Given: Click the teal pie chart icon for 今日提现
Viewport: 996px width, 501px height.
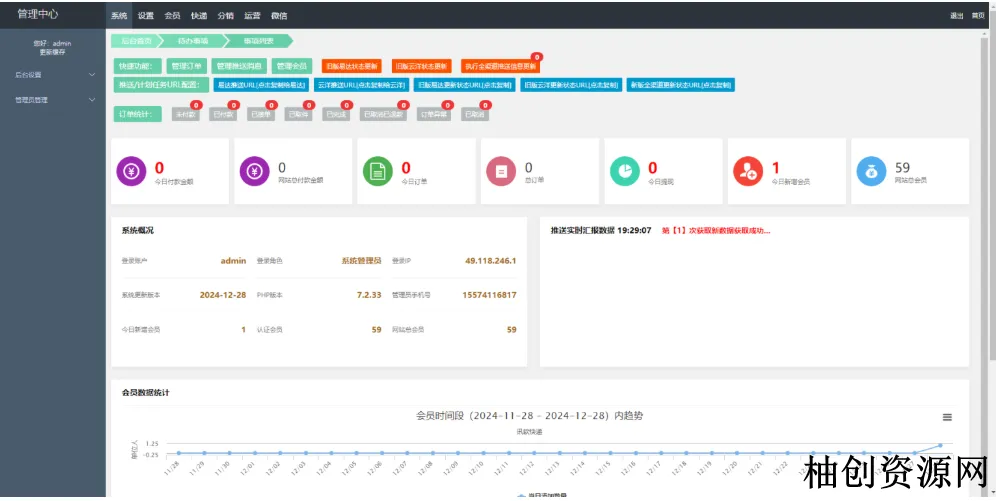Looking at the screenshot, I should click(x=625, y=172).
